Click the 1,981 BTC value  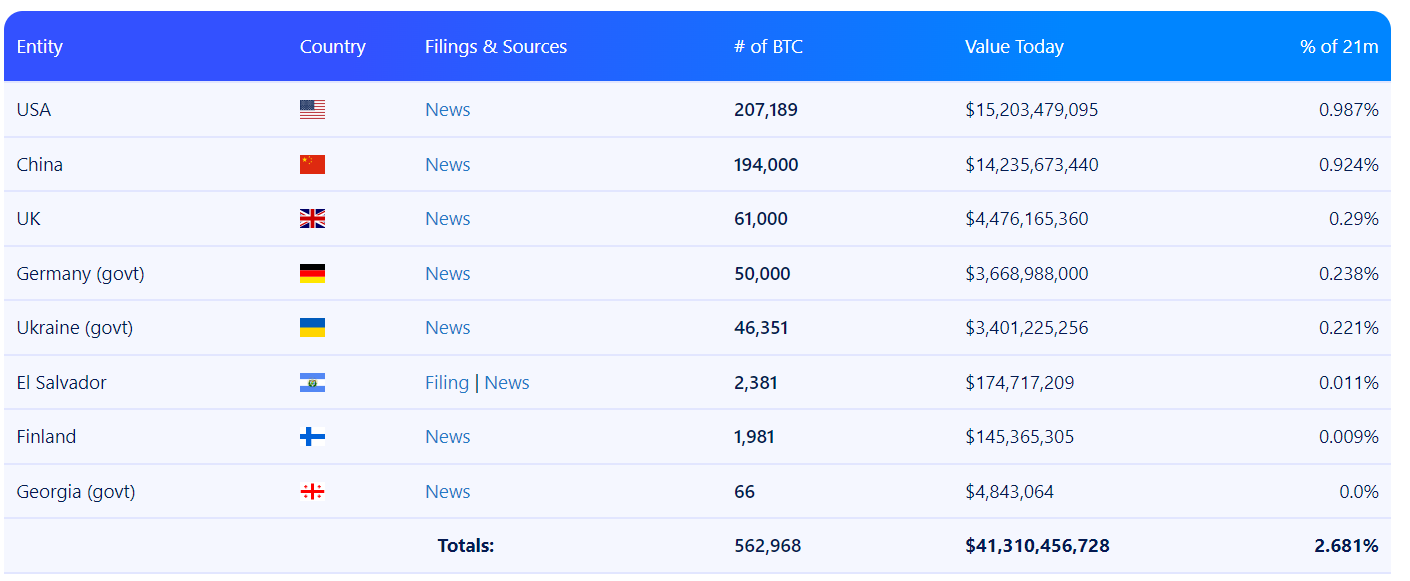click(755, 437)
